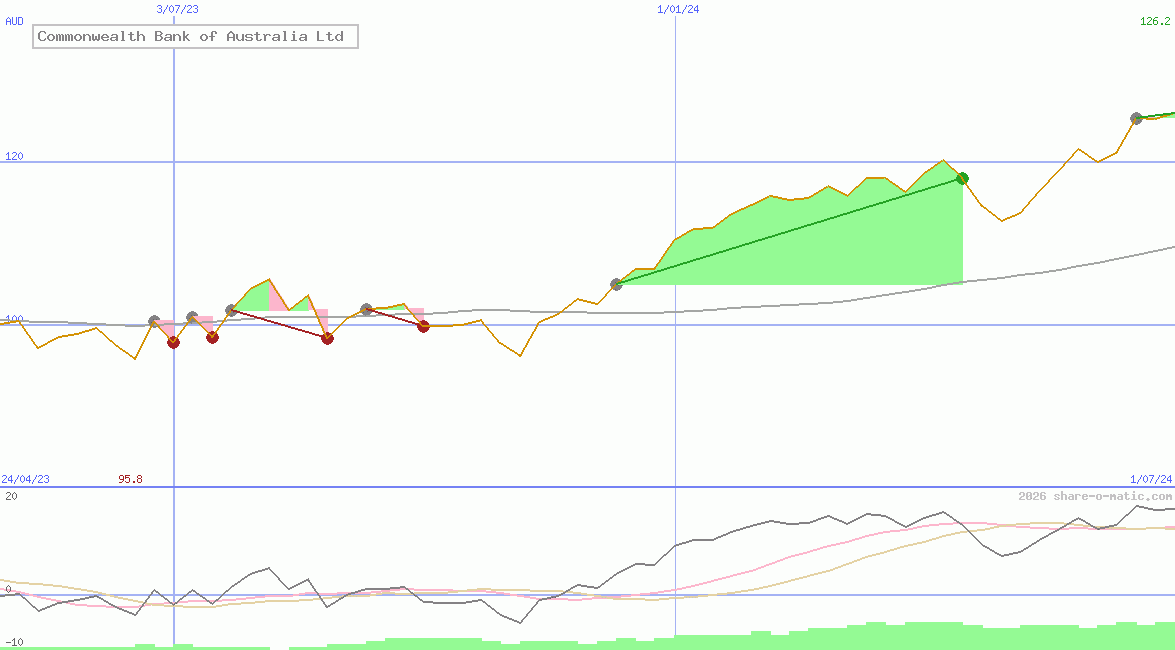Image resolution: width=1175 pixels, height=650 pixels.
Task: Click the gray buy marker starting the long green trendline
Action: pos(616,285)
